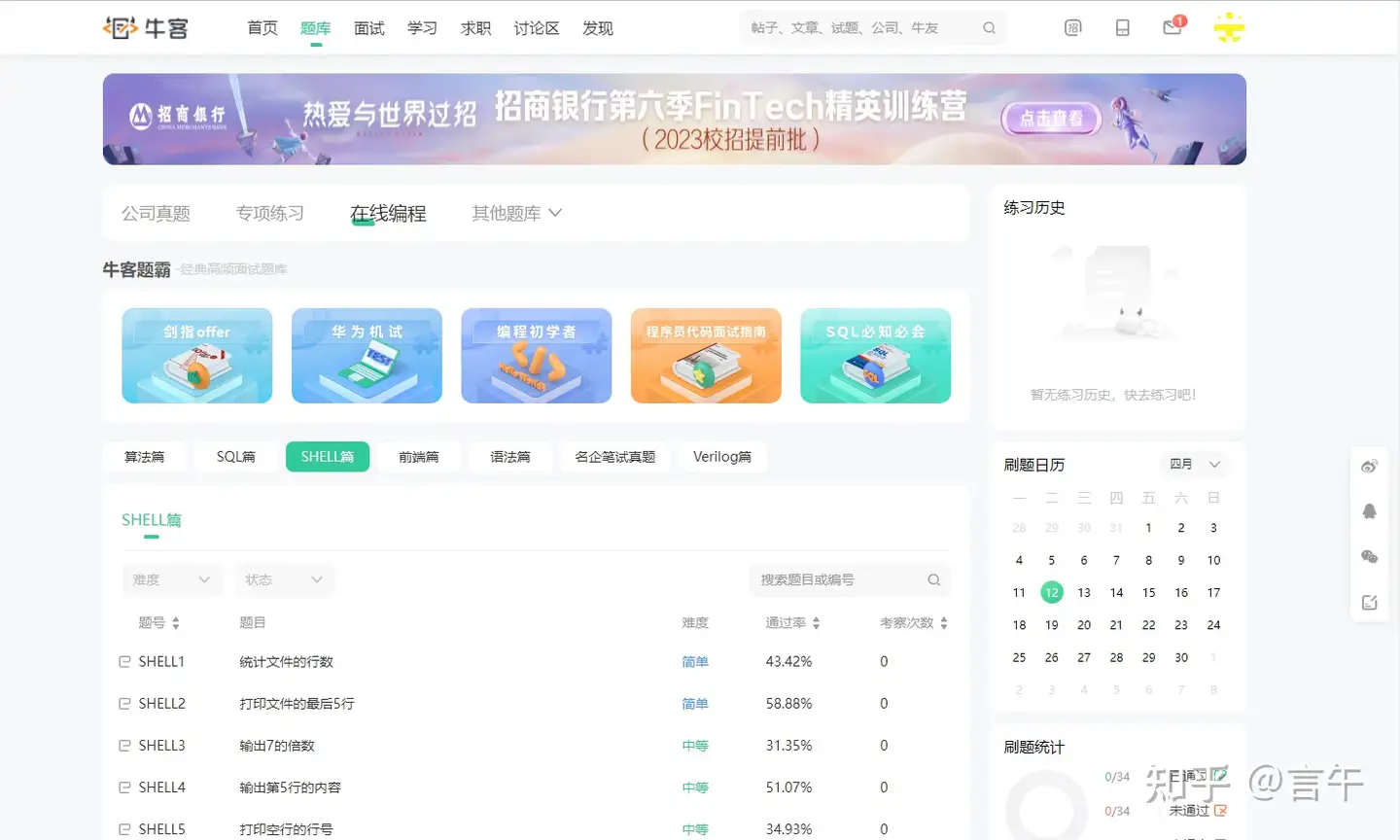The width and height of the screenshot is (1400, 840).
Task: Open the 四月 month selector in calendar
Action: (1194, 464)
